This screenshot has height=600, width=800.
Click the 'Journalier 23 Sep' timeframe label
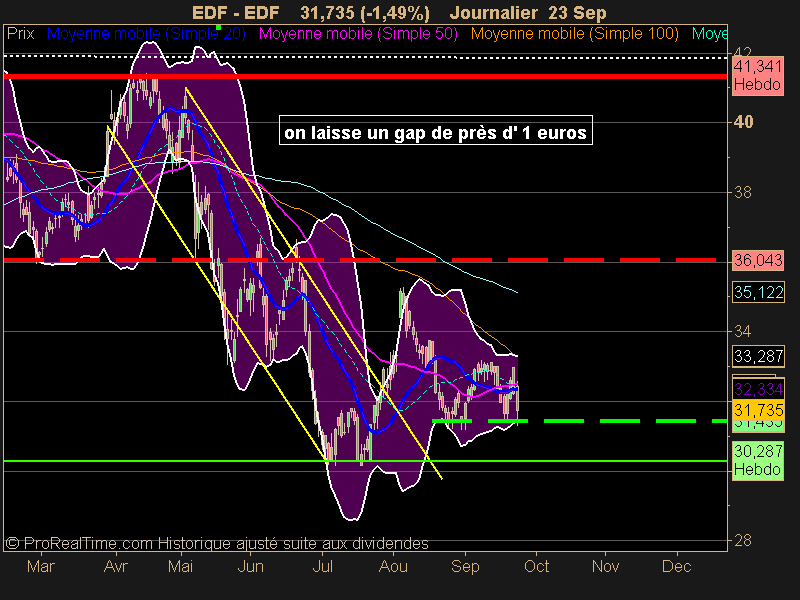528,13
